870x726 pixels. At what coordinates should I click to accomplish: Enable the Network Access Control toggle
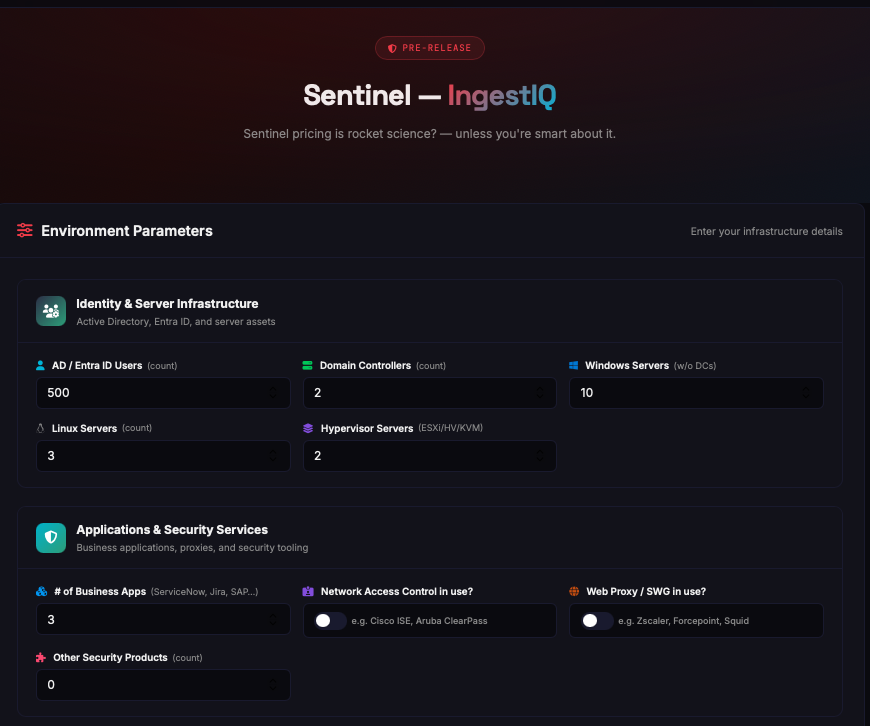pos(330,621)
